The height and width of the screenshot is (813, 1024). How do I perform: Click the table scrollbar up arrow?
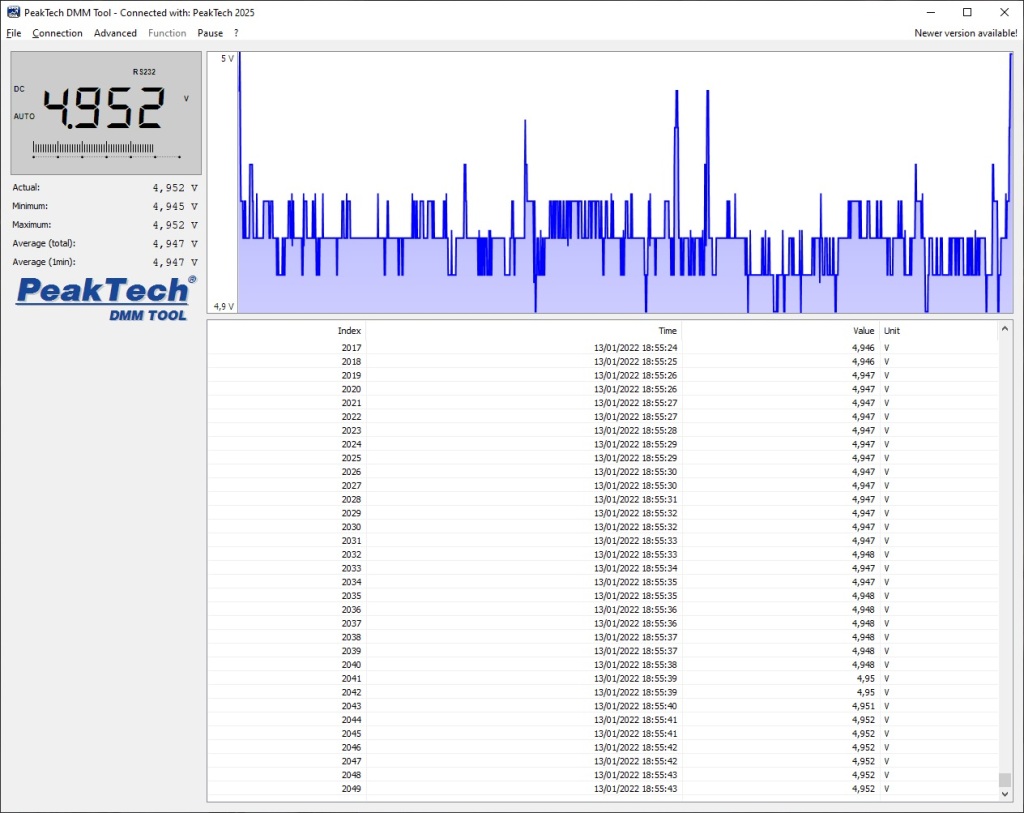pyautogui.click(x=1005, y=328)
